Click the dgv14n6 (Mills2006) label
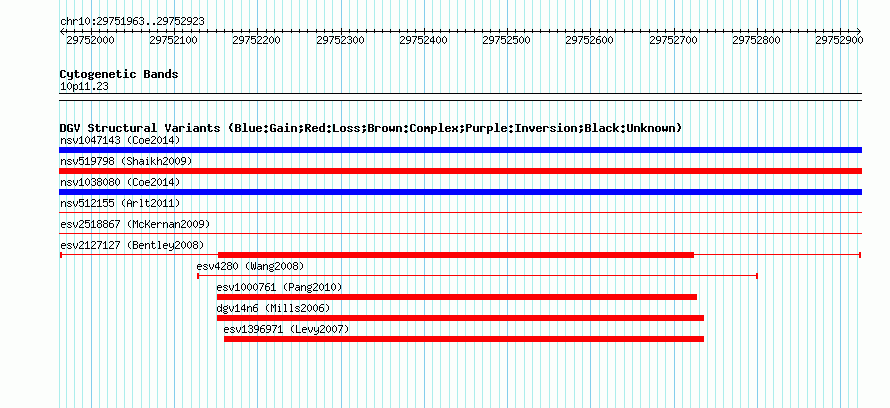The height and width of the screenshot is (408, 890). click(273, 308)
